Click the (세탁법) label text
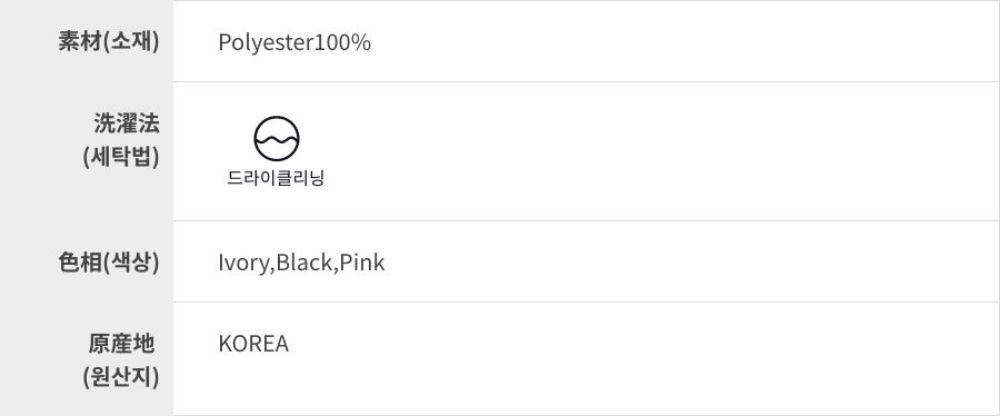 click(x=121, y=157)
